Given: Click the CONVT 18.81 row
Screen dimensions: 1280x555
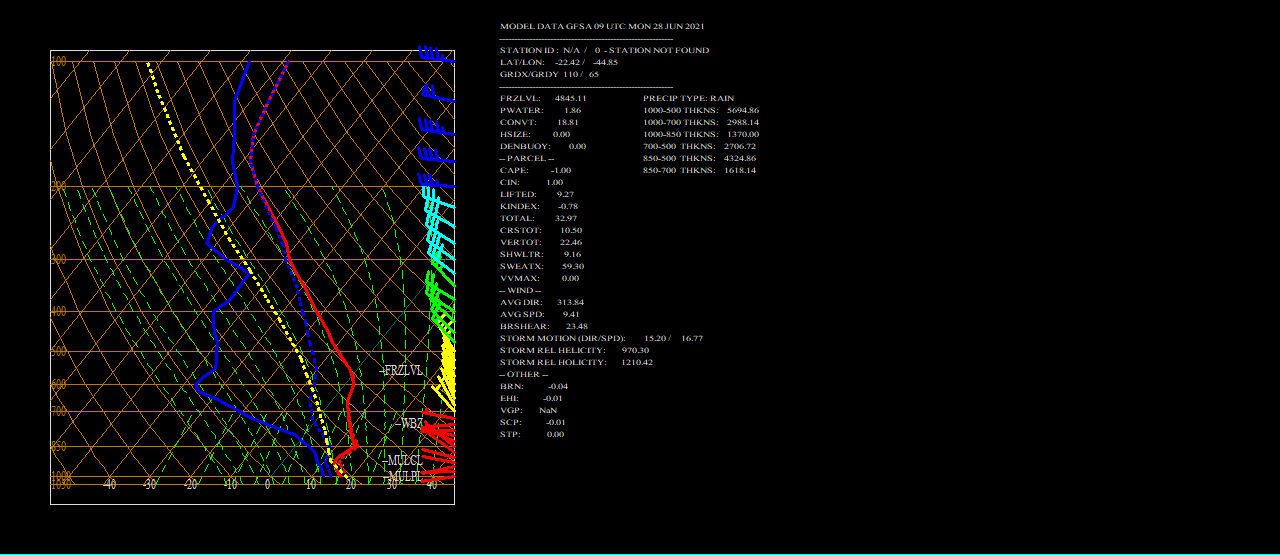Looking at the screenshot, I should click(x=539, y=122).
